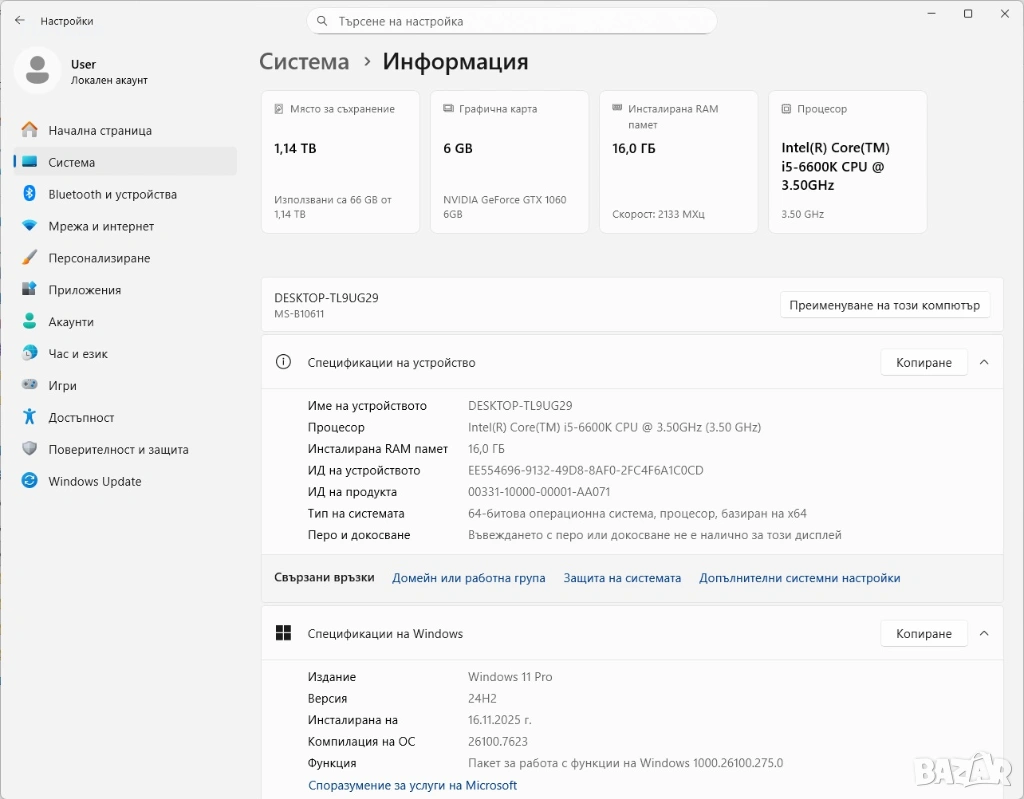Open the Приложения settings category
The width and height of the screenshot is (1024, 799).
click(84, 290)
